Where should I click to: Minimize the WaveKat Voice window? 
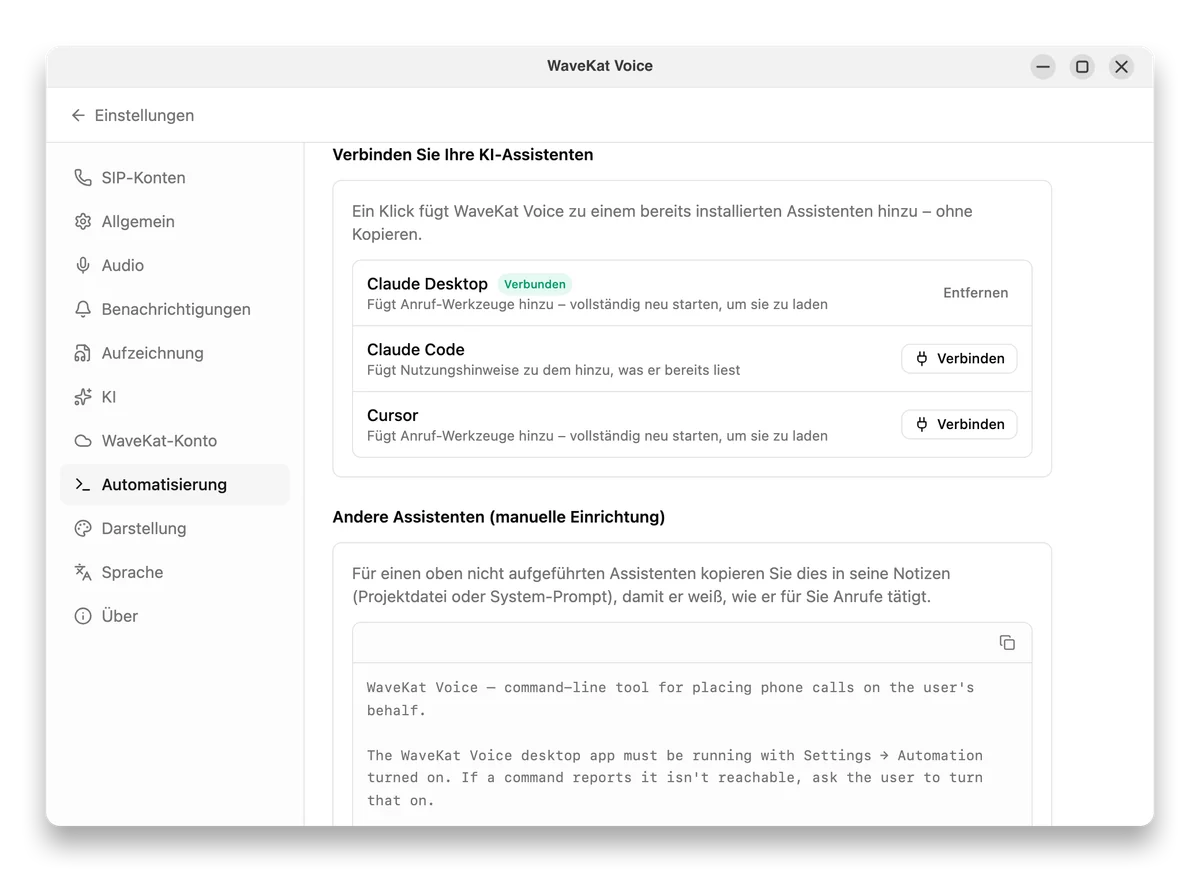coord(1043,67)
